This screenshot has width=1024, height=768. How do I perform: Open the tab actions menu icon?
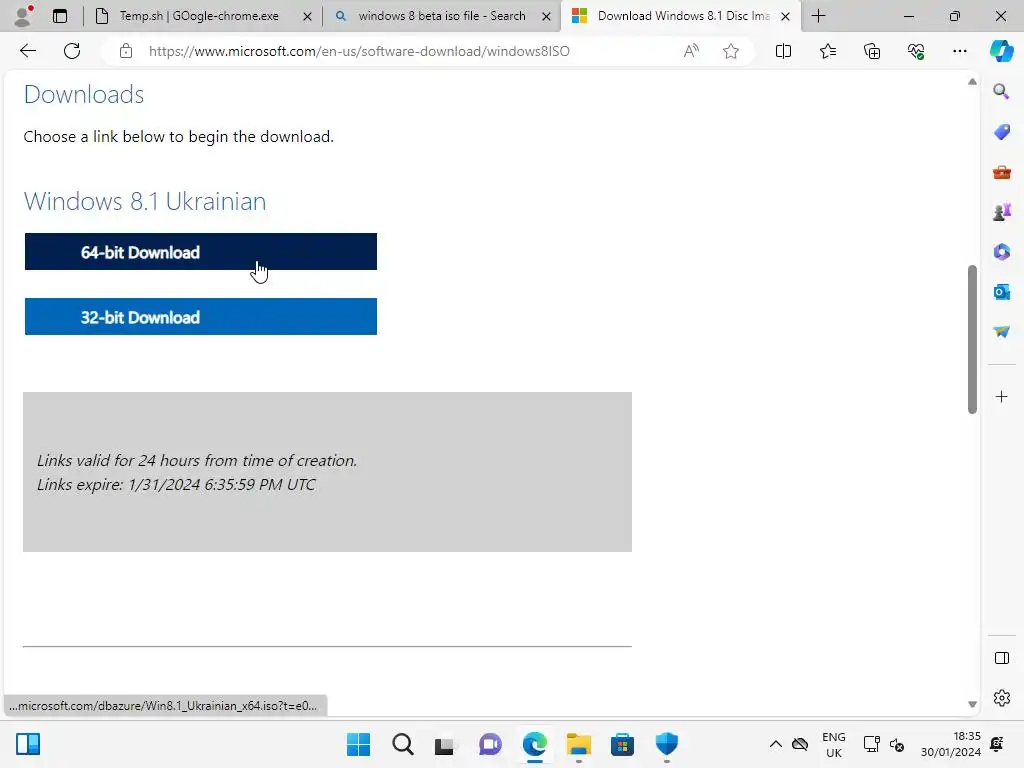point(60,16)
